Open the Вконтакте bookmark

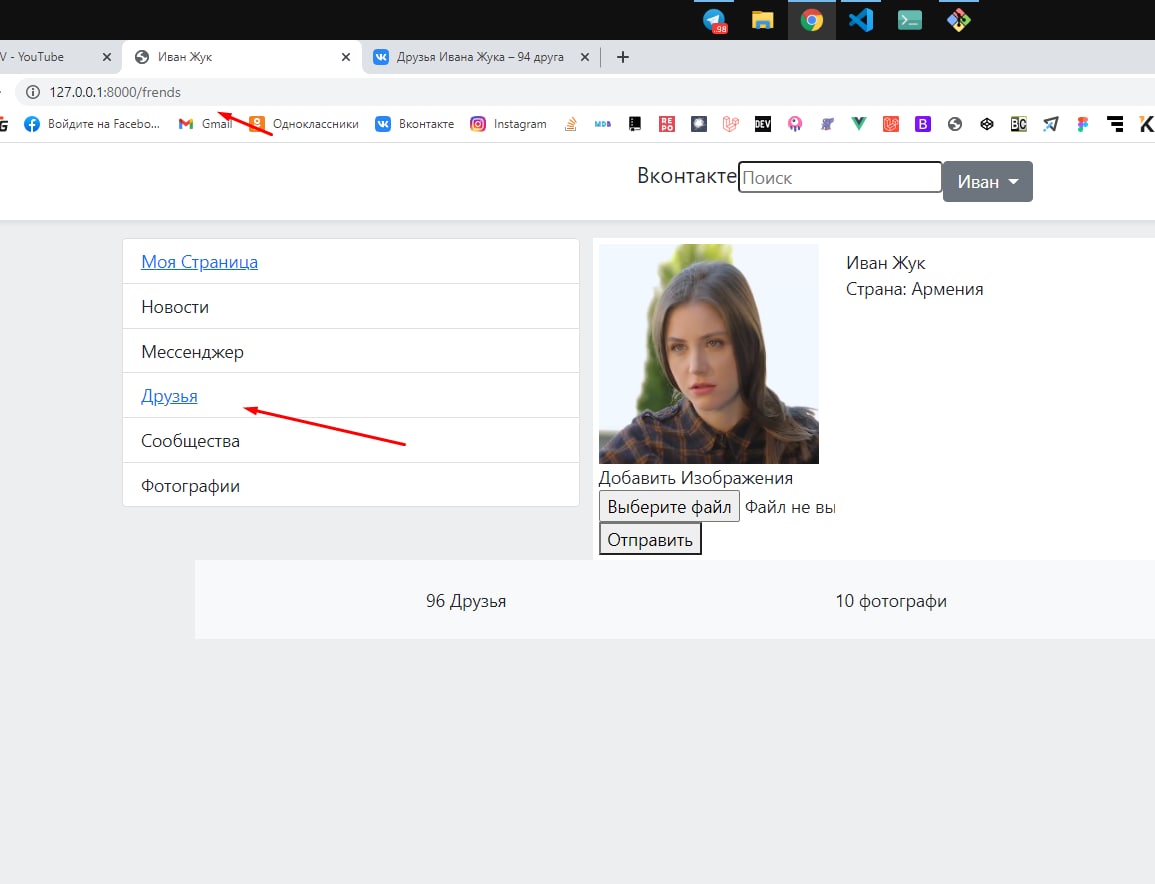point(415,124)
